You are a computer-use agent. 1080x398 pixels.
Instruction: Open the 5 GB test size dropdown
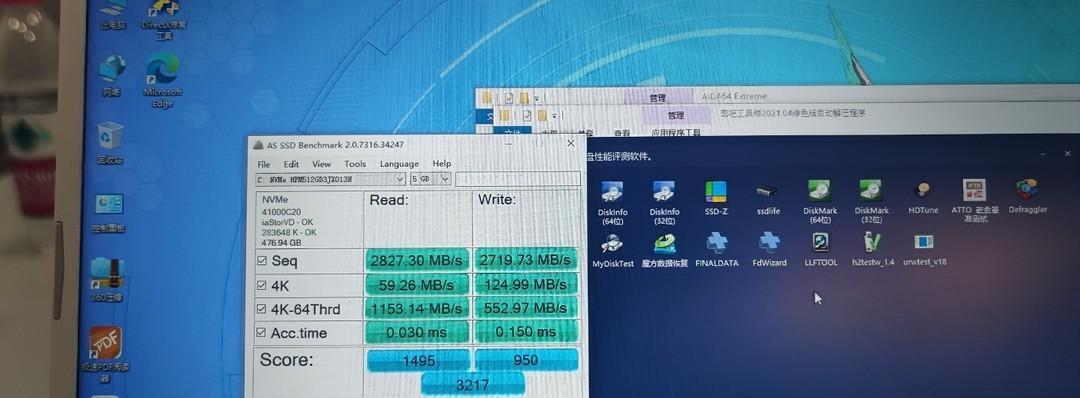430,179
